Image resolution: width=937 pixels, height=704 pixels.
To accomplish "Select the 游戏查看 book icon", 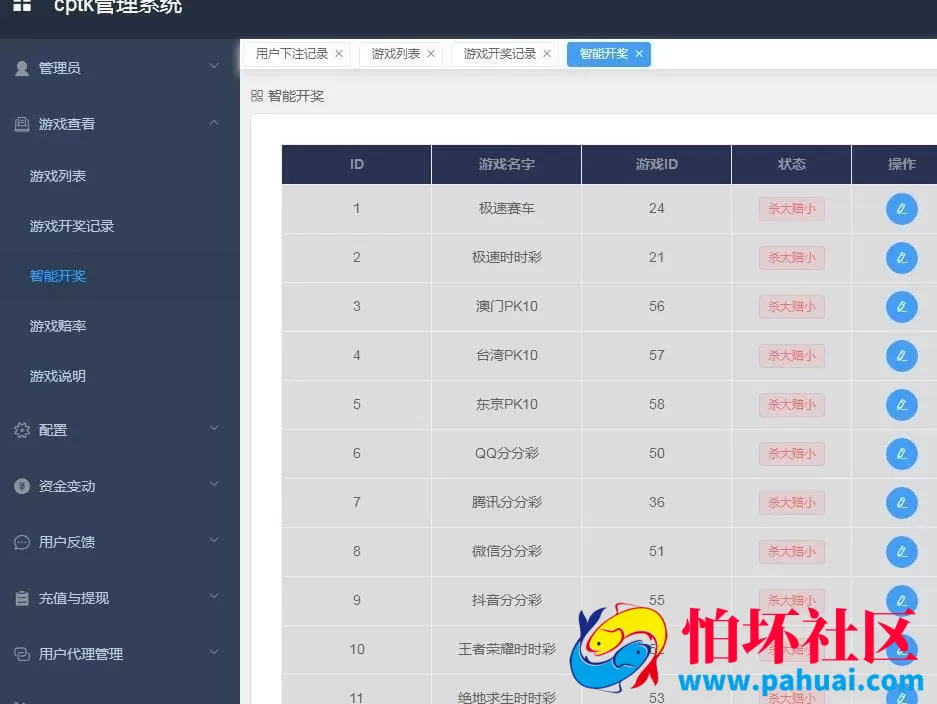I will (x=23, y=124).
